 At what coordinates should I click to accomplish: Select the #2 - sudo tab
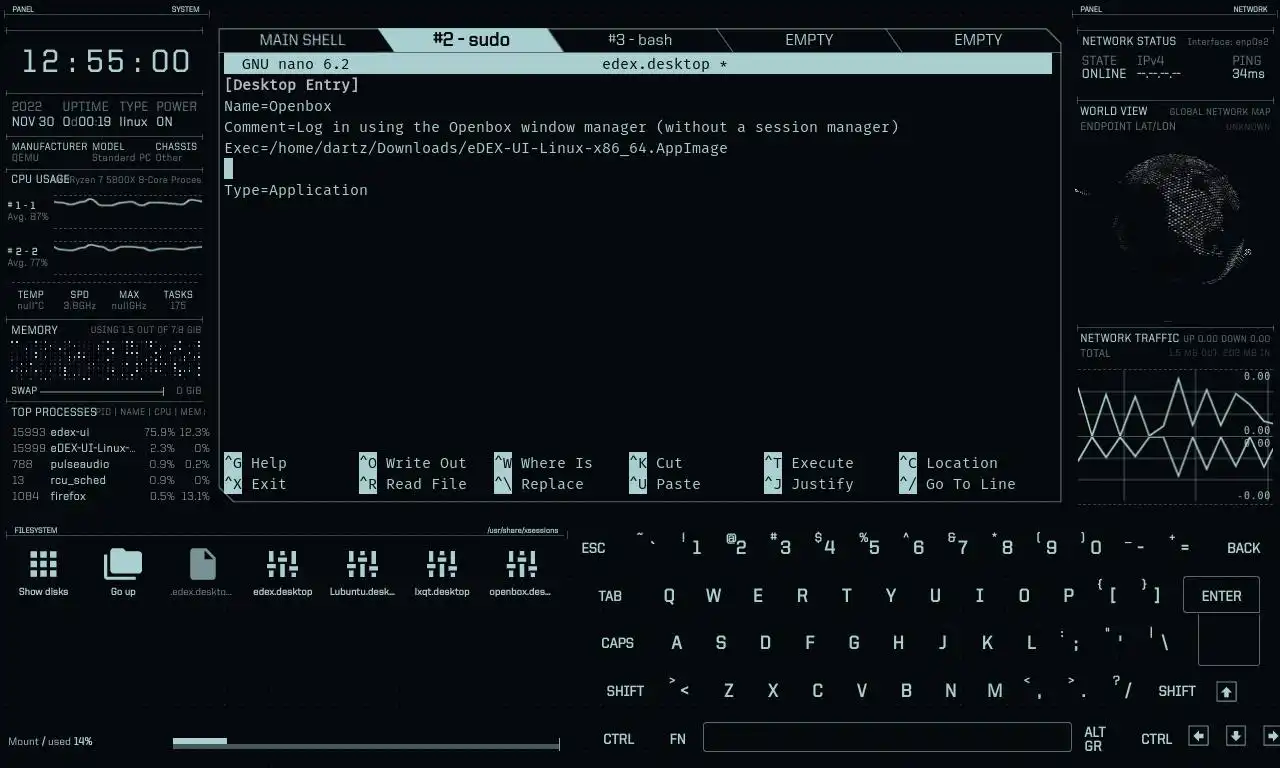(x=471, y=40)
